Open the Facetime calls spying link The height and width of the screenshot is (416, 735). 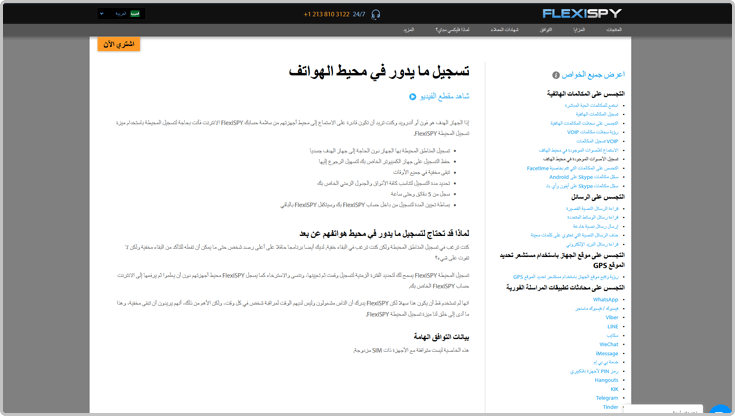572,168
